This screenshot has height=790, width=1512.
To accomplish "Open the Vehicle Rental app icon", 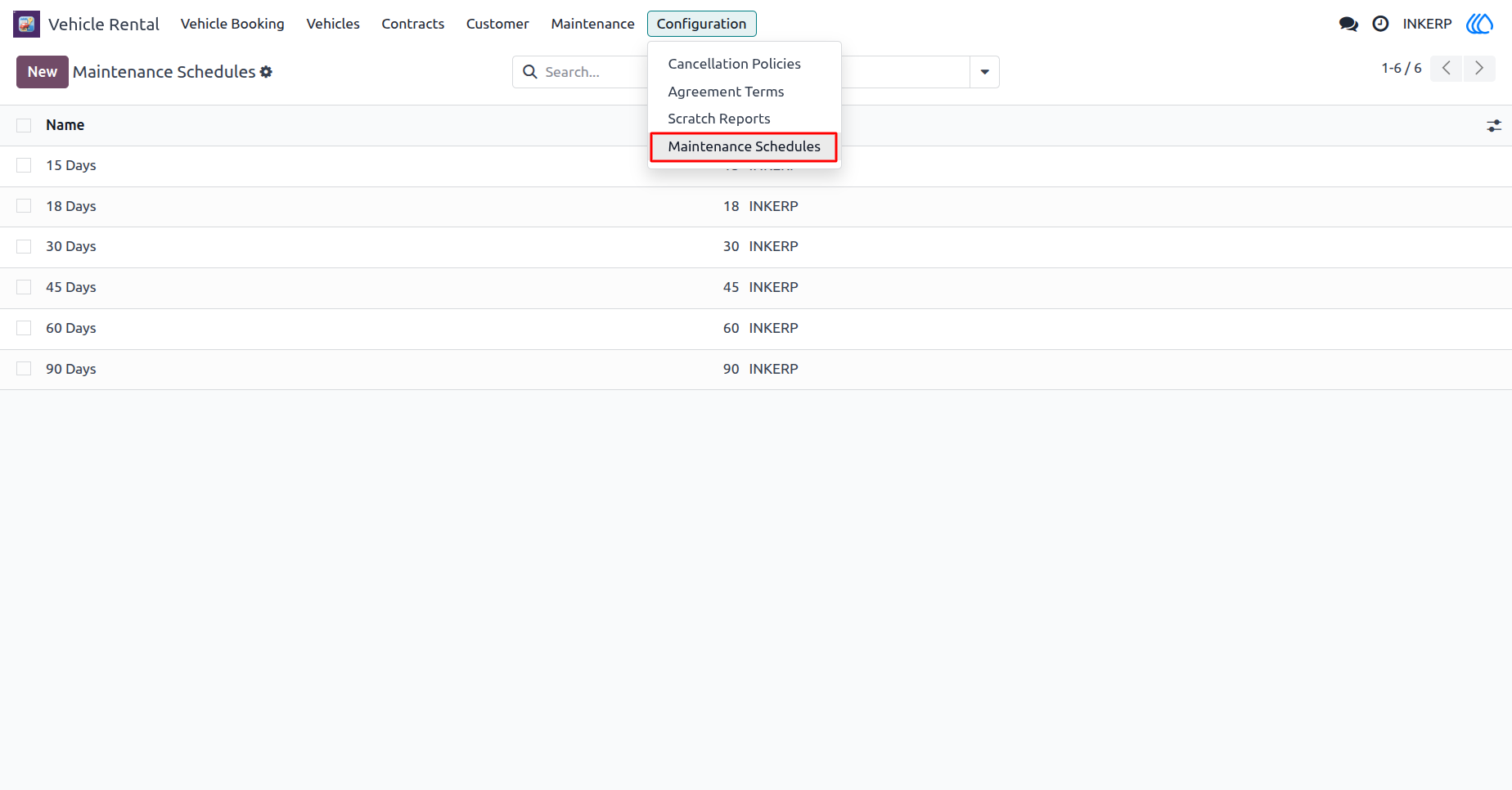I will coord(26,24).
